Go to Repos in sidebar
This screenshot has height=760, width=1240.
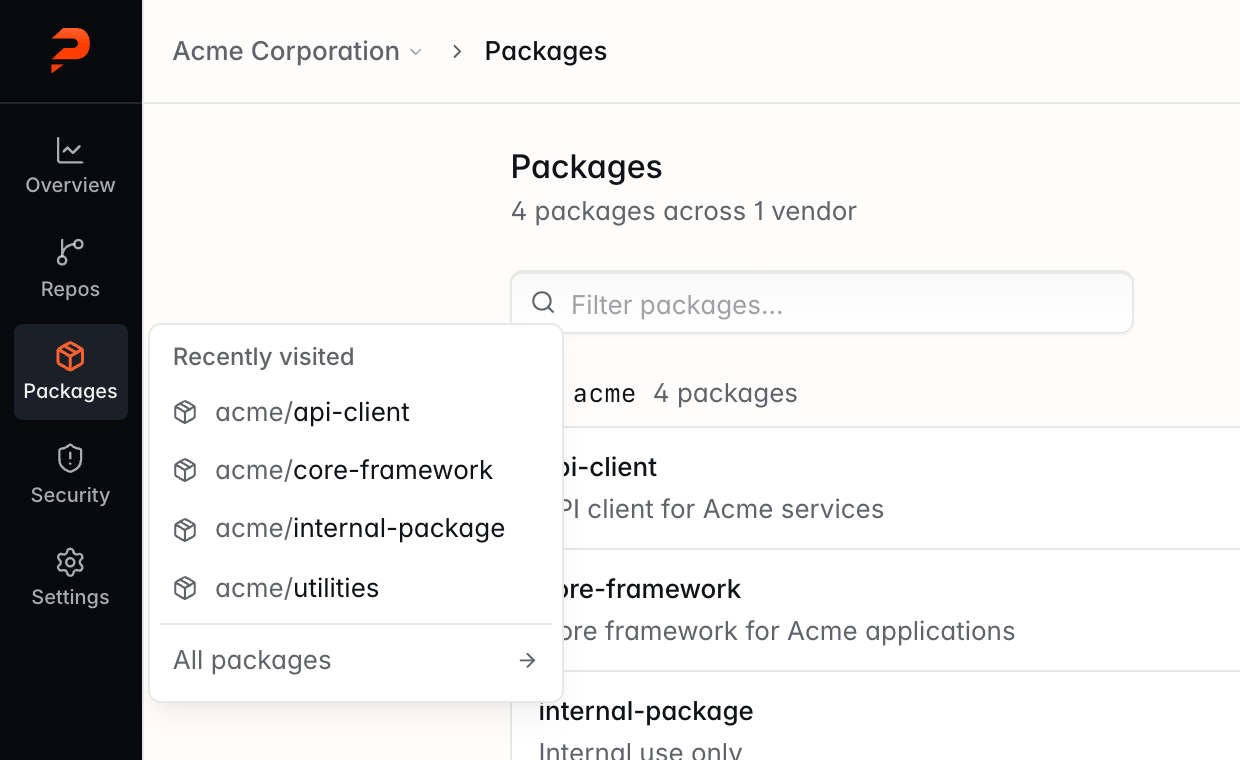(x=71, y=269)
